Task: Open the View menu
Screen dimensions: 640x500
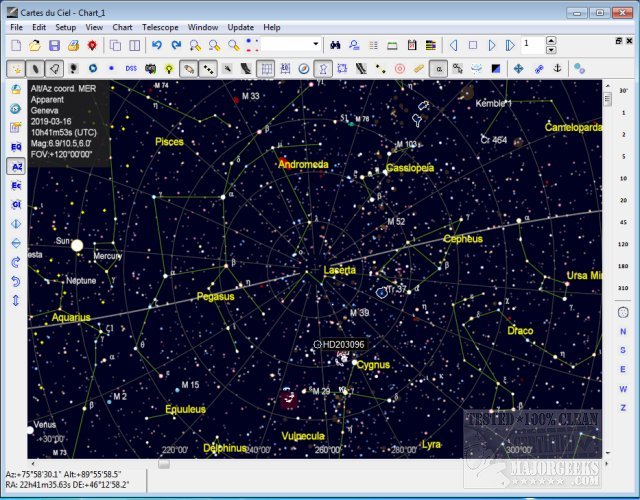Action: [94, 27]
